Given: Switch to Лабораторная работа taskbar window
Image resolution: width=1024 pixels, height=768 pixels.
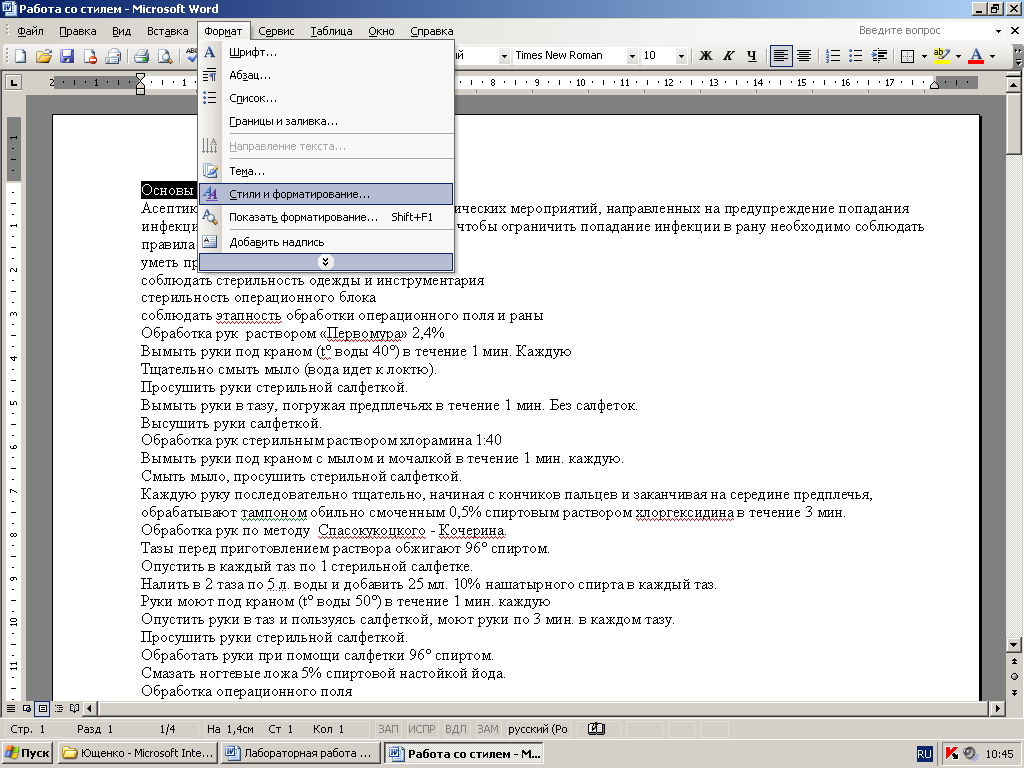Looking at the screenshot, I should pyautogui.click(x=300, y=753).
